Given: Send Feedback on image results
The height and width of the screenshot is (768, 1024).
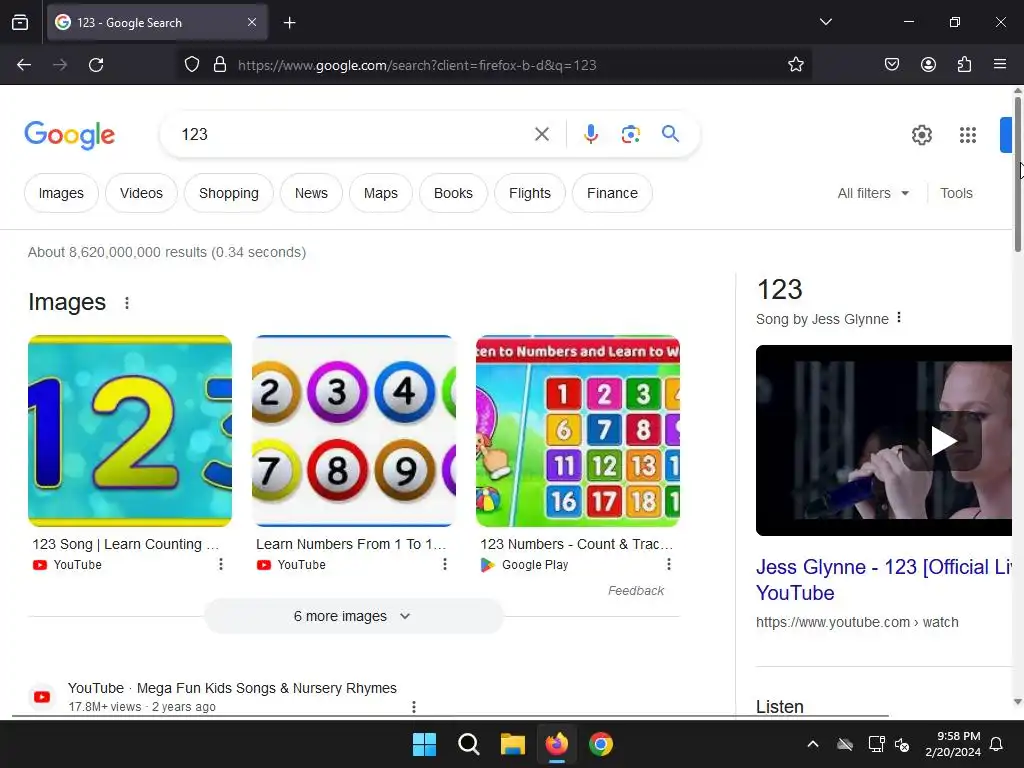Looking at the screenshot, I should (635, 590).
